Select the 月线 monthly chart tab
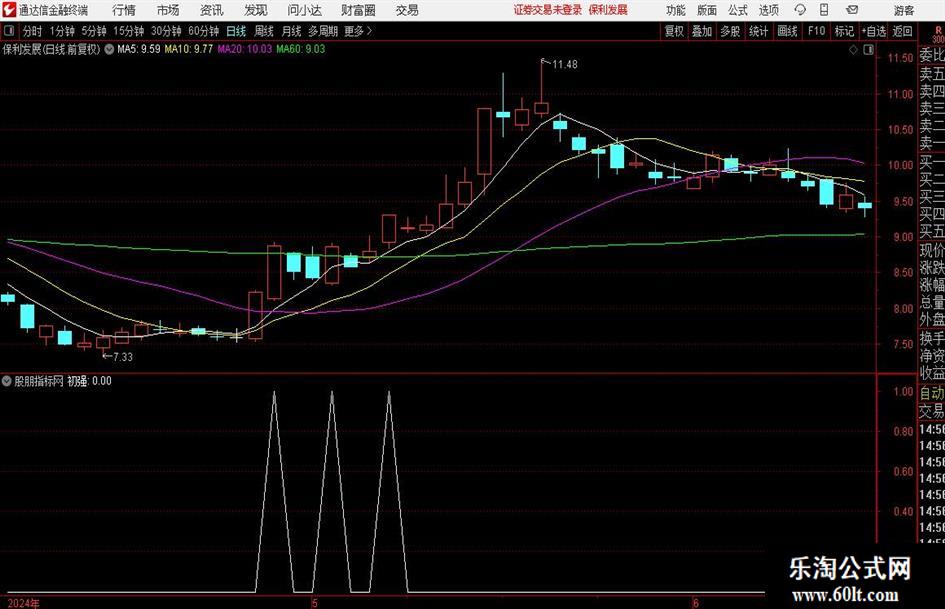 (x=292, y=31)
